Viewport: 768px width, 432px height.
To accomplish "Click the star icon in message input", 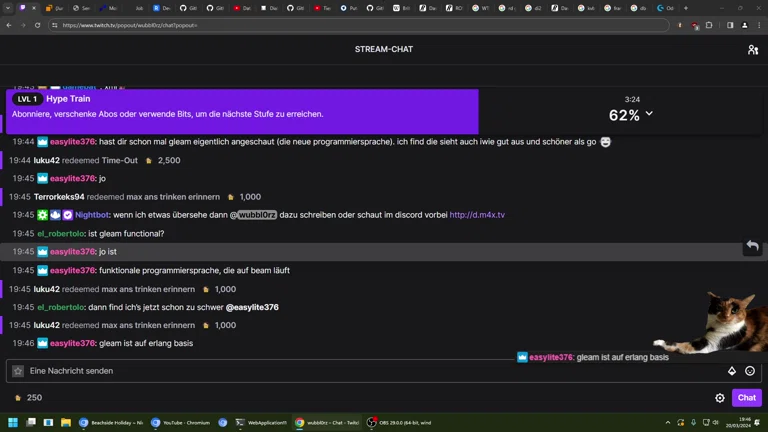I will coord(18,371).
